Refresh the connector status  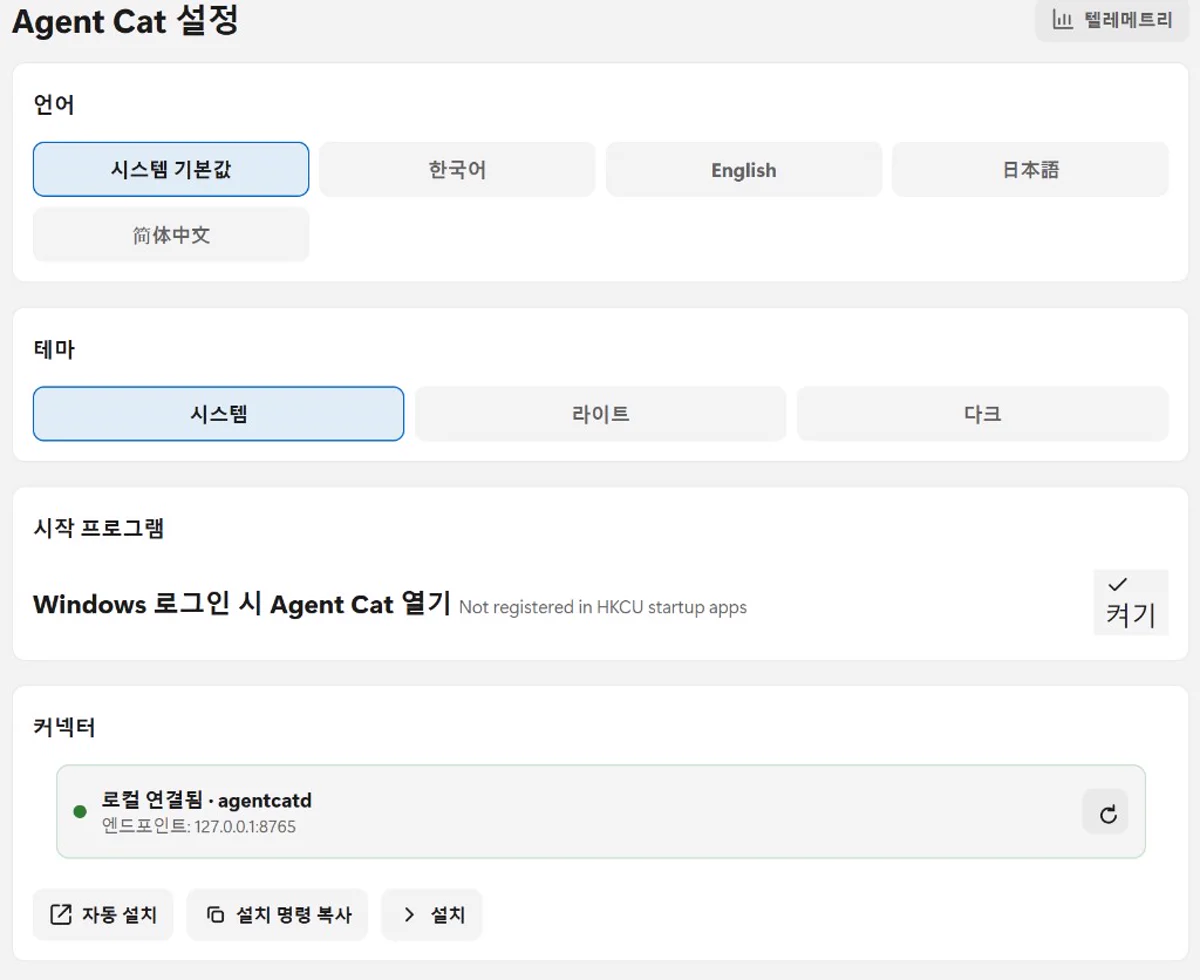pos(1106,812)
